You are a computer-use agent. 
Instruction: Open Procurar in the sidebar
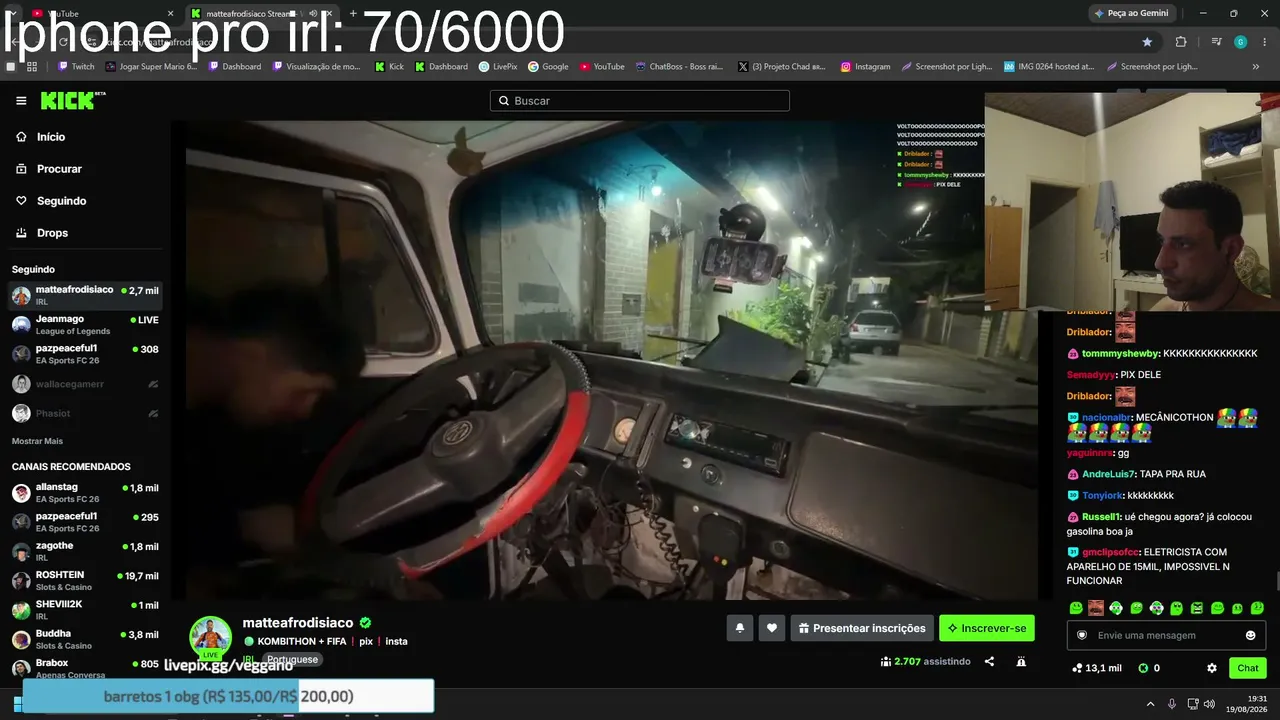50,169
